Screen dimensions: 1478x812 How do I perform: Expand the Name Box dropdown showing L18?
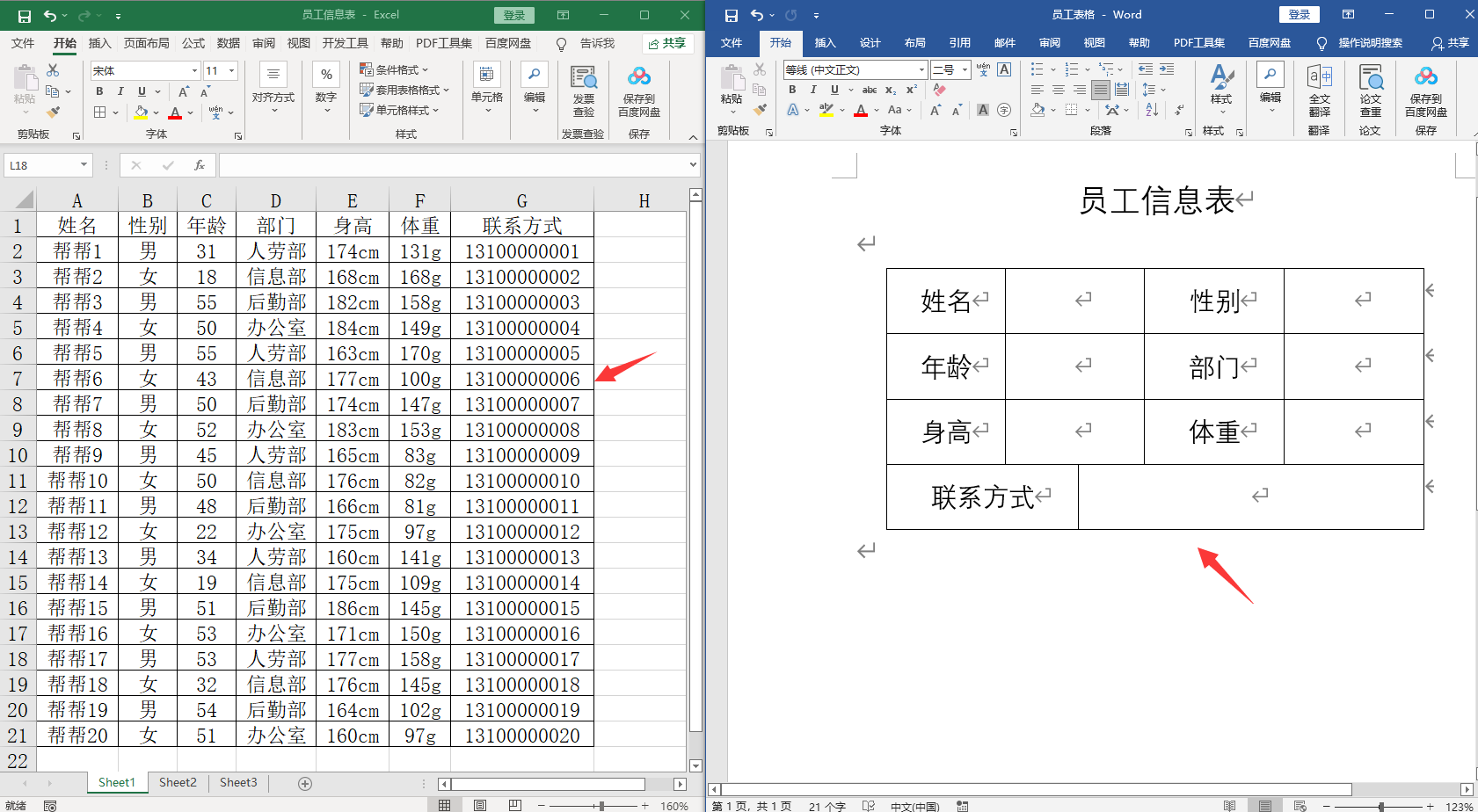click(x=84, y=165)
